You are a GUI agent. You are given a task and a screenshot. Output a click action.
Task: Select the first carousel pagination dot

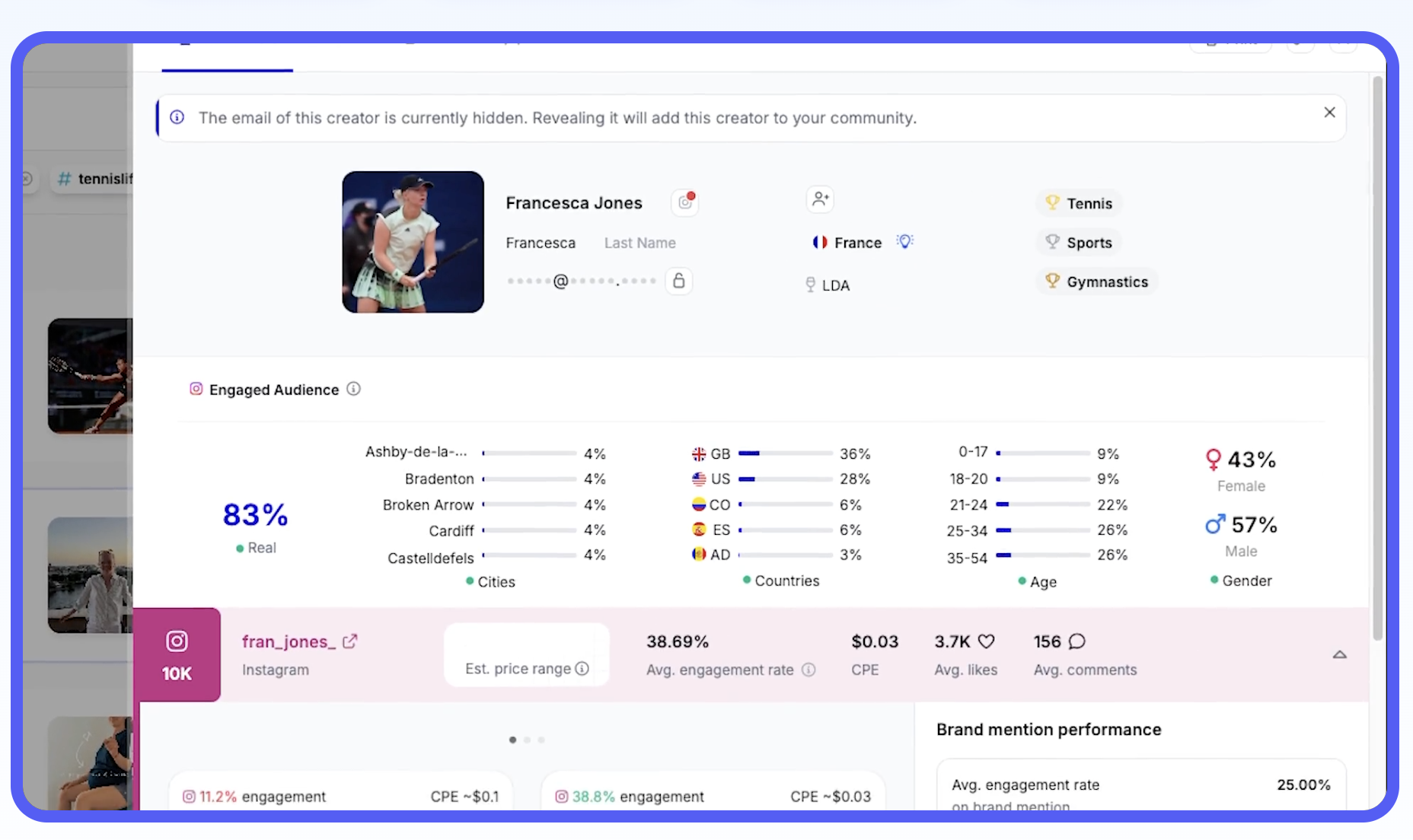click(512, 740)
